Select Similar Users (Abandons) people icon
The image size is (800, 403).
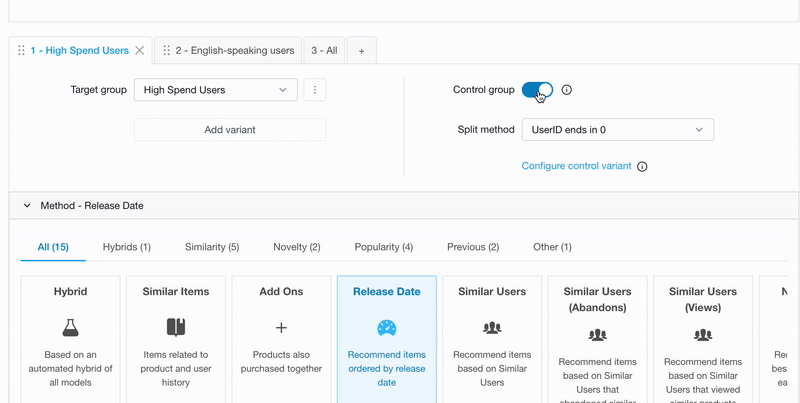pyautogui.click(x=597, y=335)
